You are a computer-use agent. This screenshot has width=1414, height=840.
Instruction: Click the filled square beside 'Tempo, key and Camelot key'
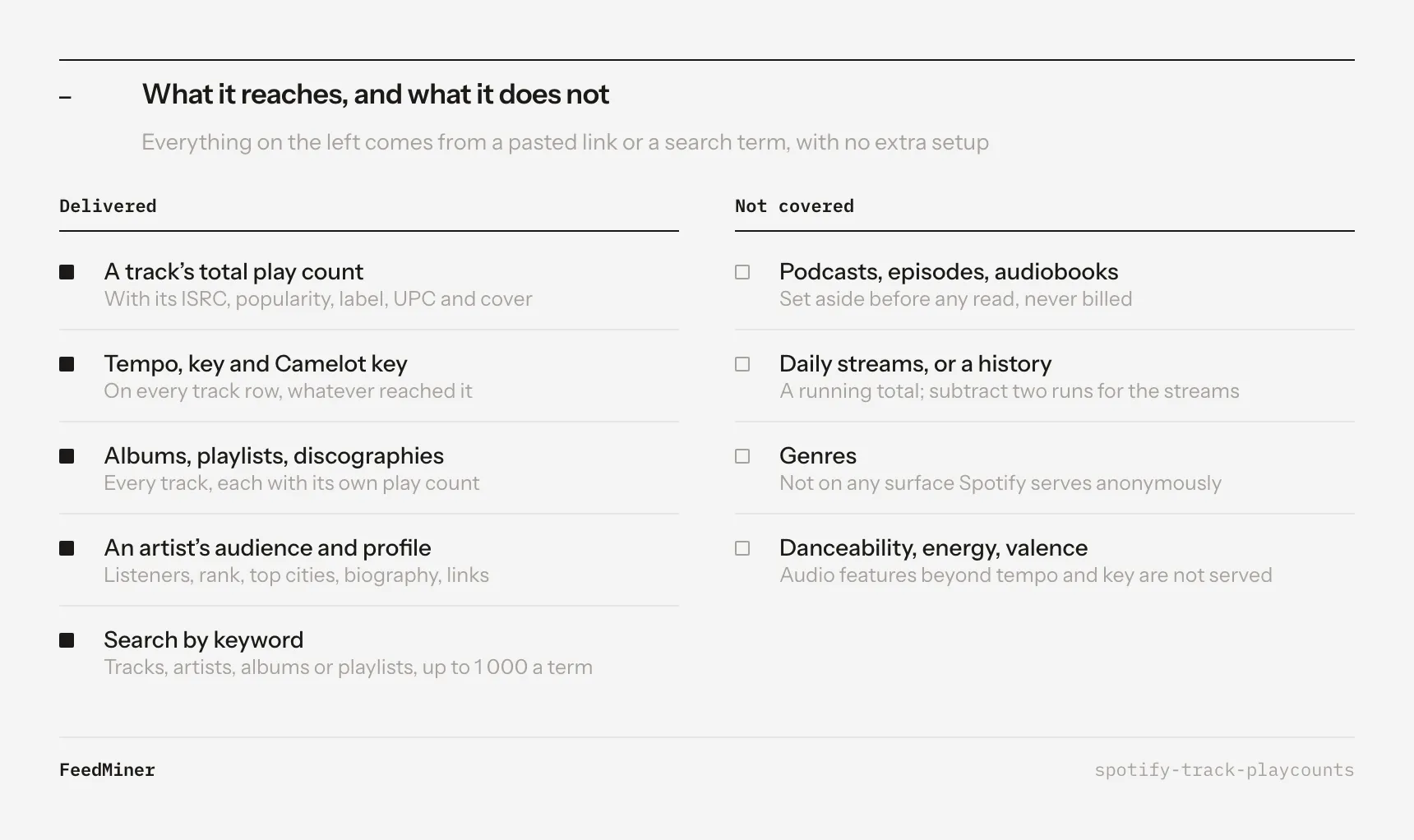(67, 364)
